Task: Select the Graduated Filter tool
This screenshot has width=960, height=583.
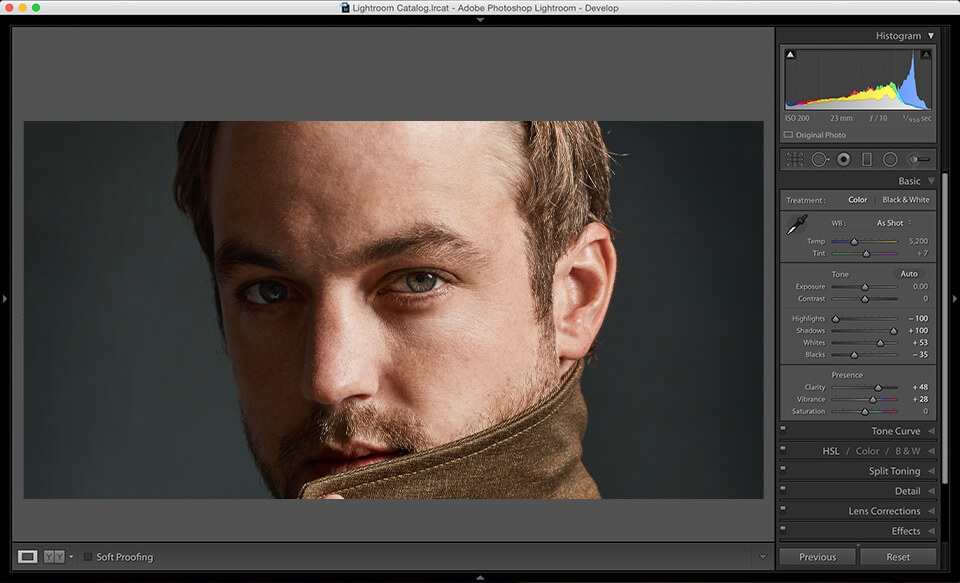Action: [866, 159]
